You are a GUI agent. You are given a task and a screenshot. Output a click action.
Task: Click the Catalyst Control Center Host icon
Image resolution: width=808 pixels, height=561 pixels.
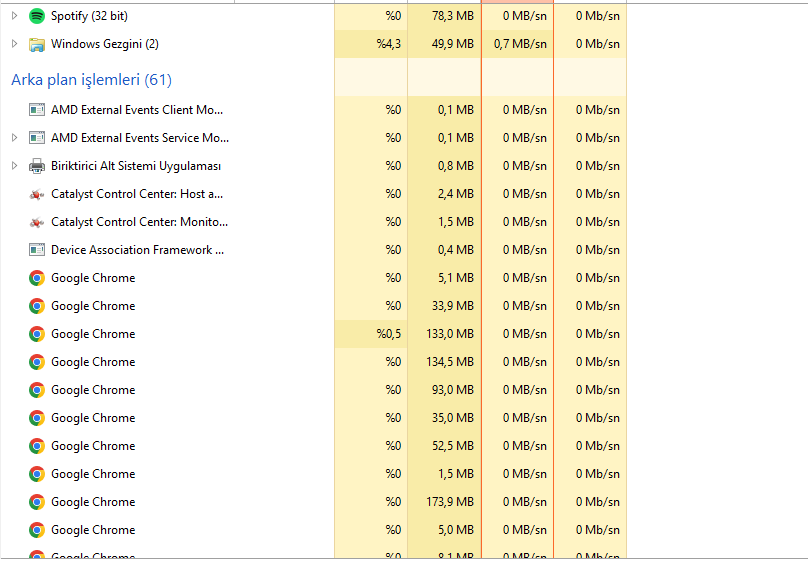[x=37, y=194]
